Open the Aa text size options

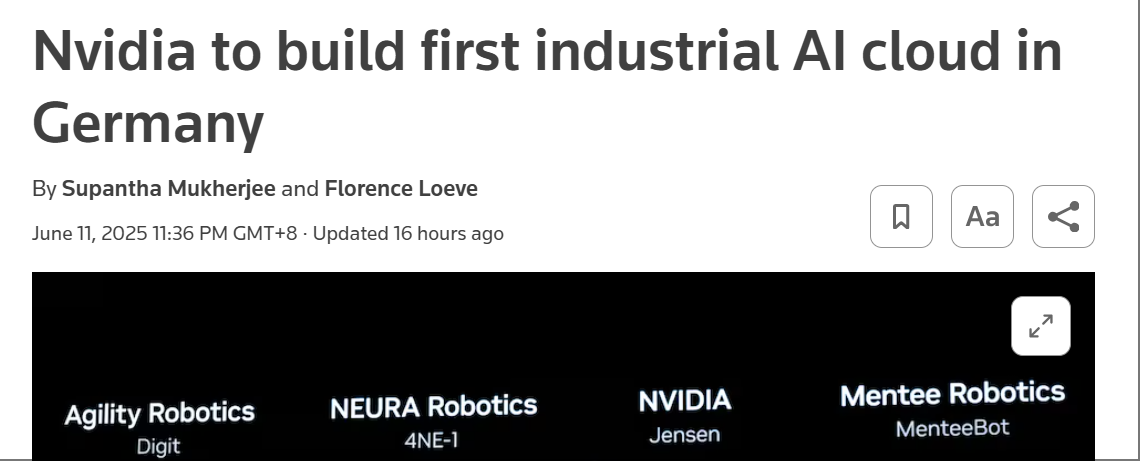pos(982,216)
